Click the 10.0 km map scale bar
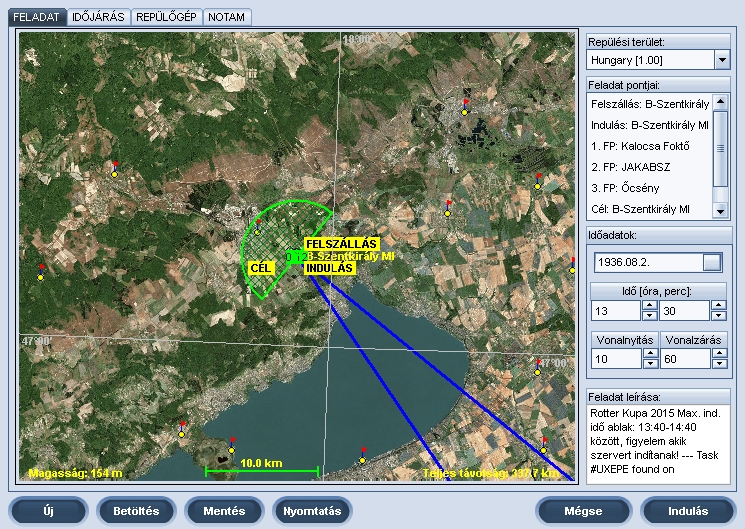 tap(262, 468)
